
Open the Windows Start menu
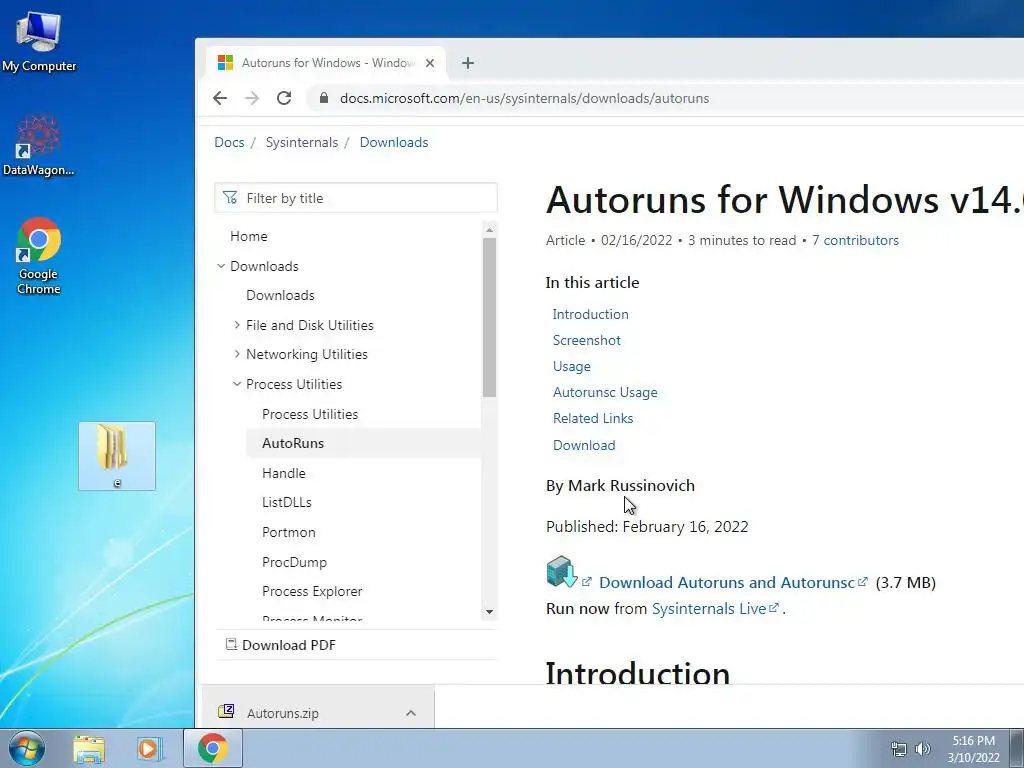coord(27,748)
